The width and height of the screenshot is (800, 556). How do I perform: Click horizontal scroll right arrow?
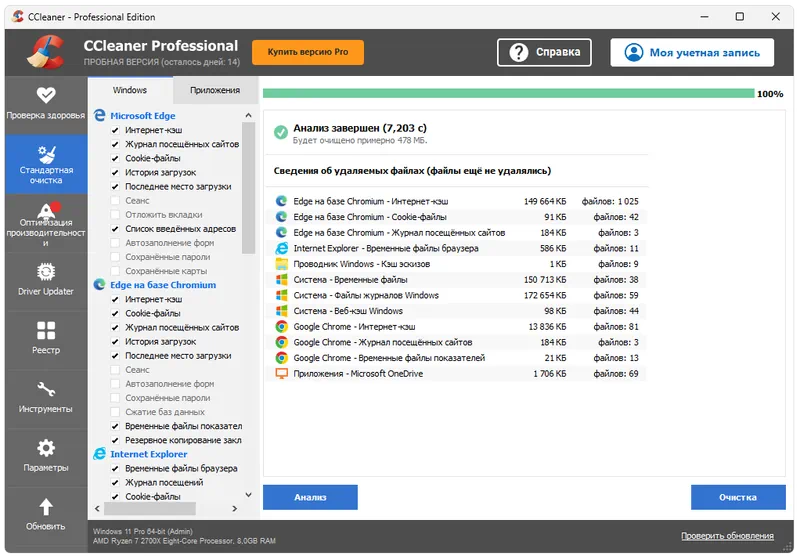(235, 509)
